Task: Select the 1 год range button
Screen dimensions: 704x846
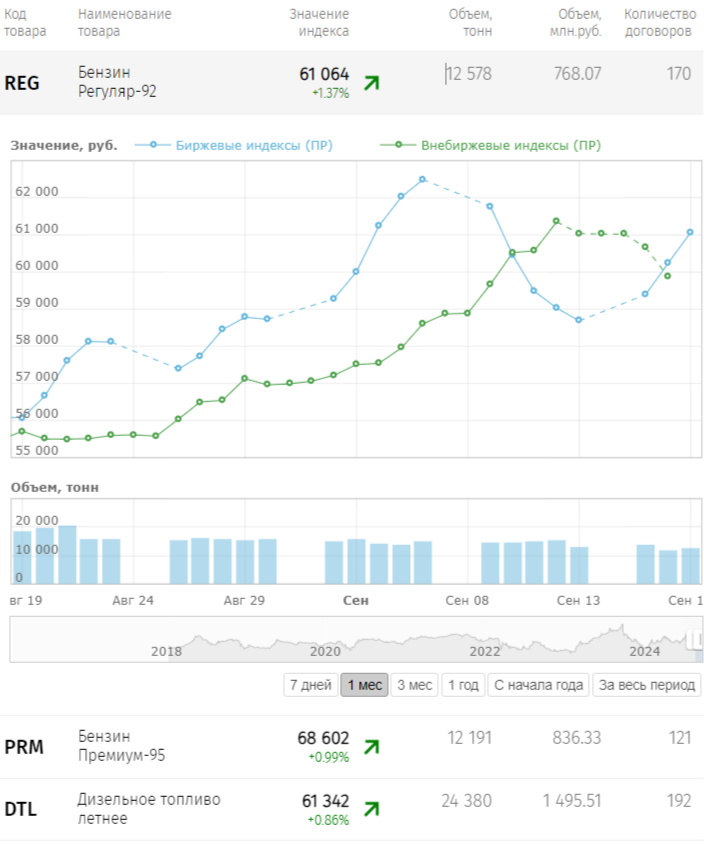Action: click(463, 685)
